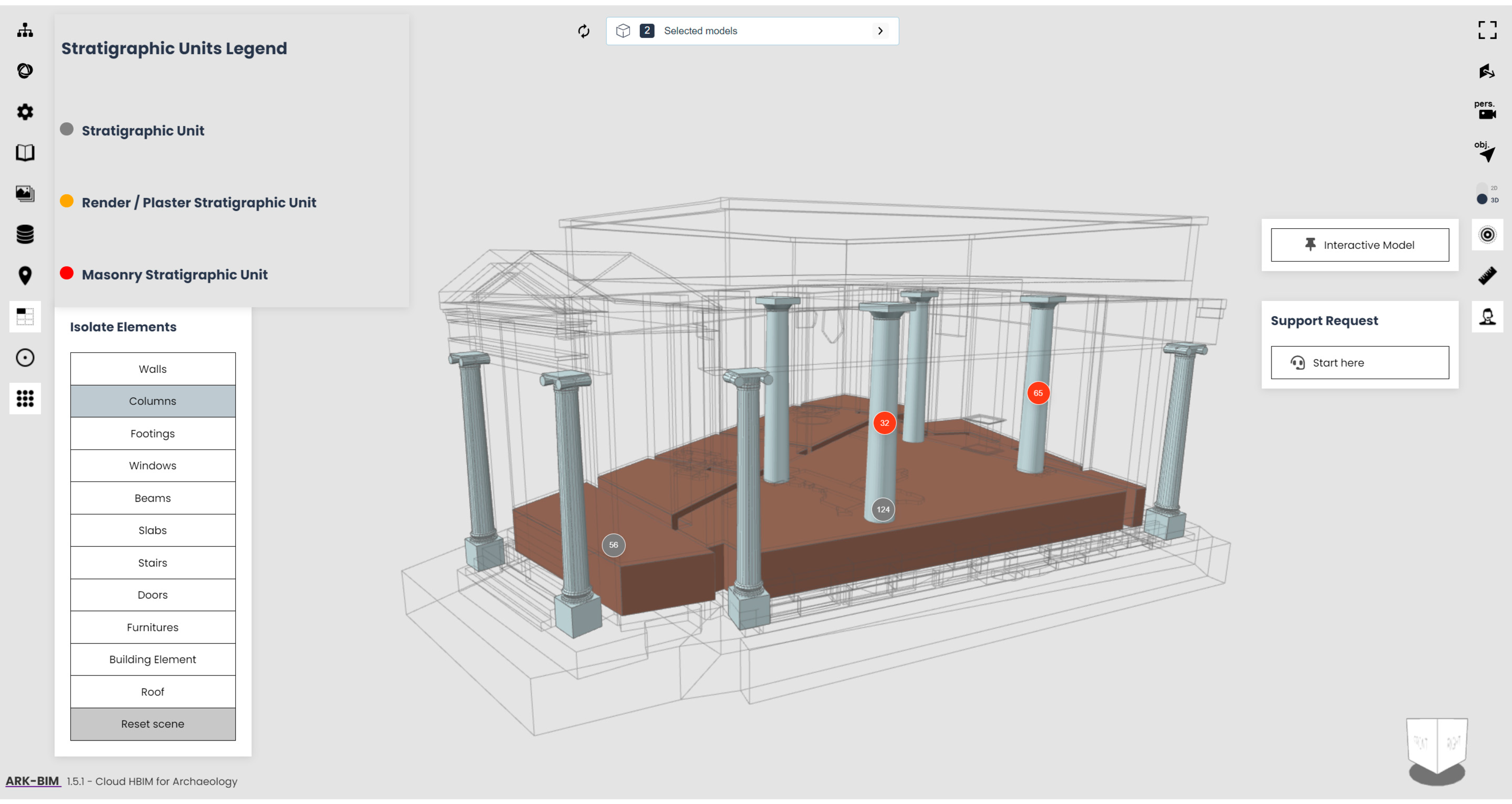Image resolution: width=1512 pixels, height=804 pixels.
Task: Click the ruler measurement tool
Action: (x=1487, y=276)
